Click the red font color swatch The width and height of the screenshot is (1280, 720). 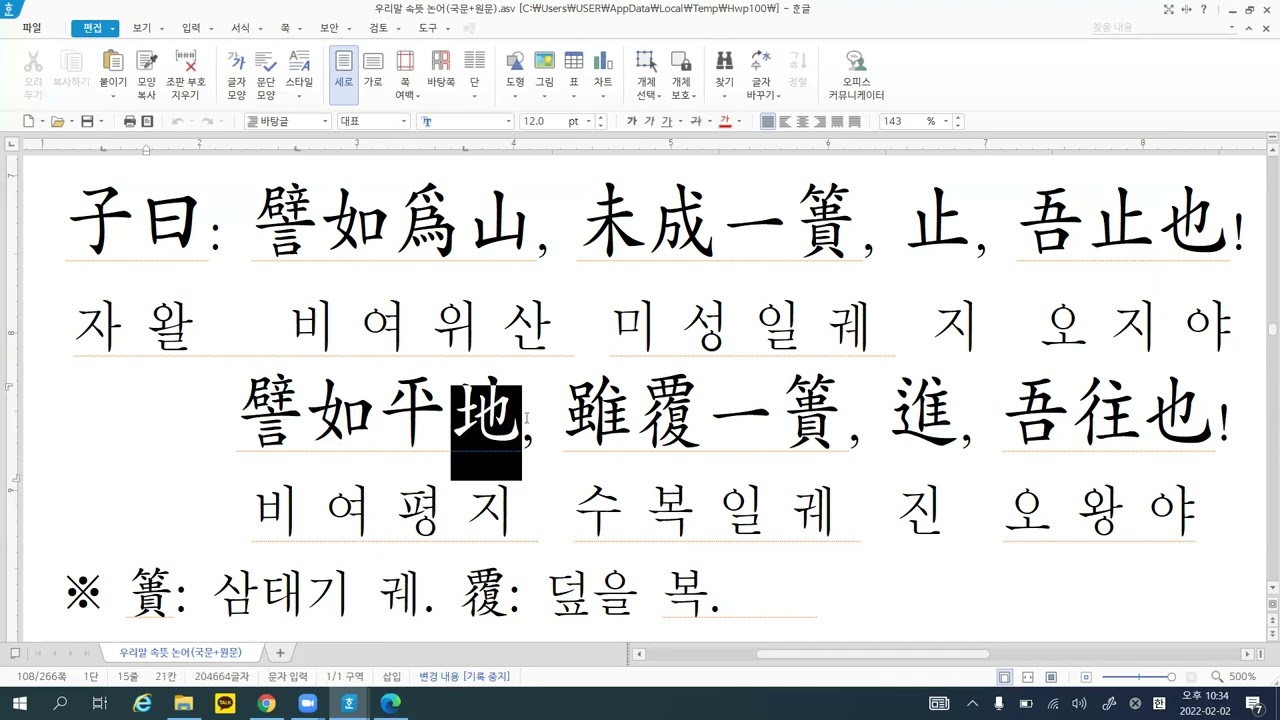(724, 121)
